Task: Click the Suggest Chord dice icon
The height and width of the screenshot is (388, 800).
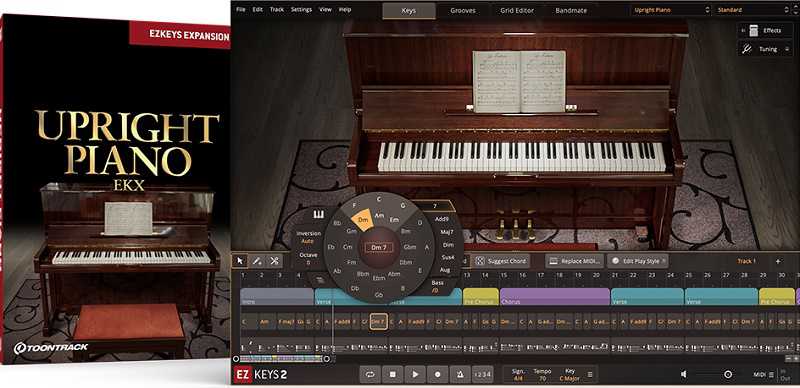Action: tap(480, 261)
